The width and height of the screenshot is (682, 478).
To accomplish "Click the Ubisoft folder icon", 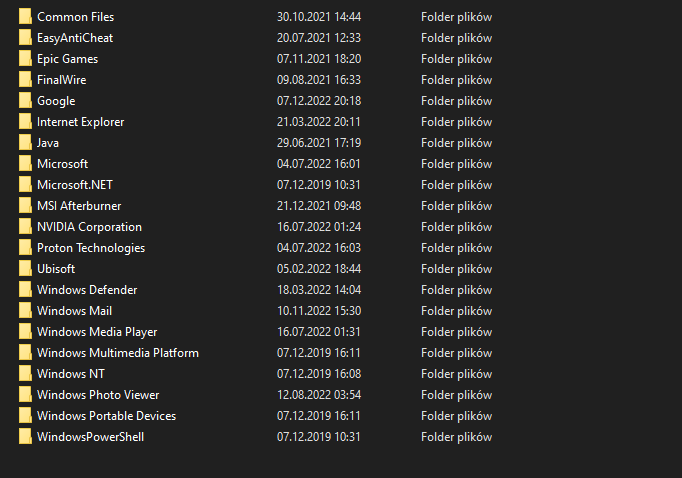I will point(25,269).
